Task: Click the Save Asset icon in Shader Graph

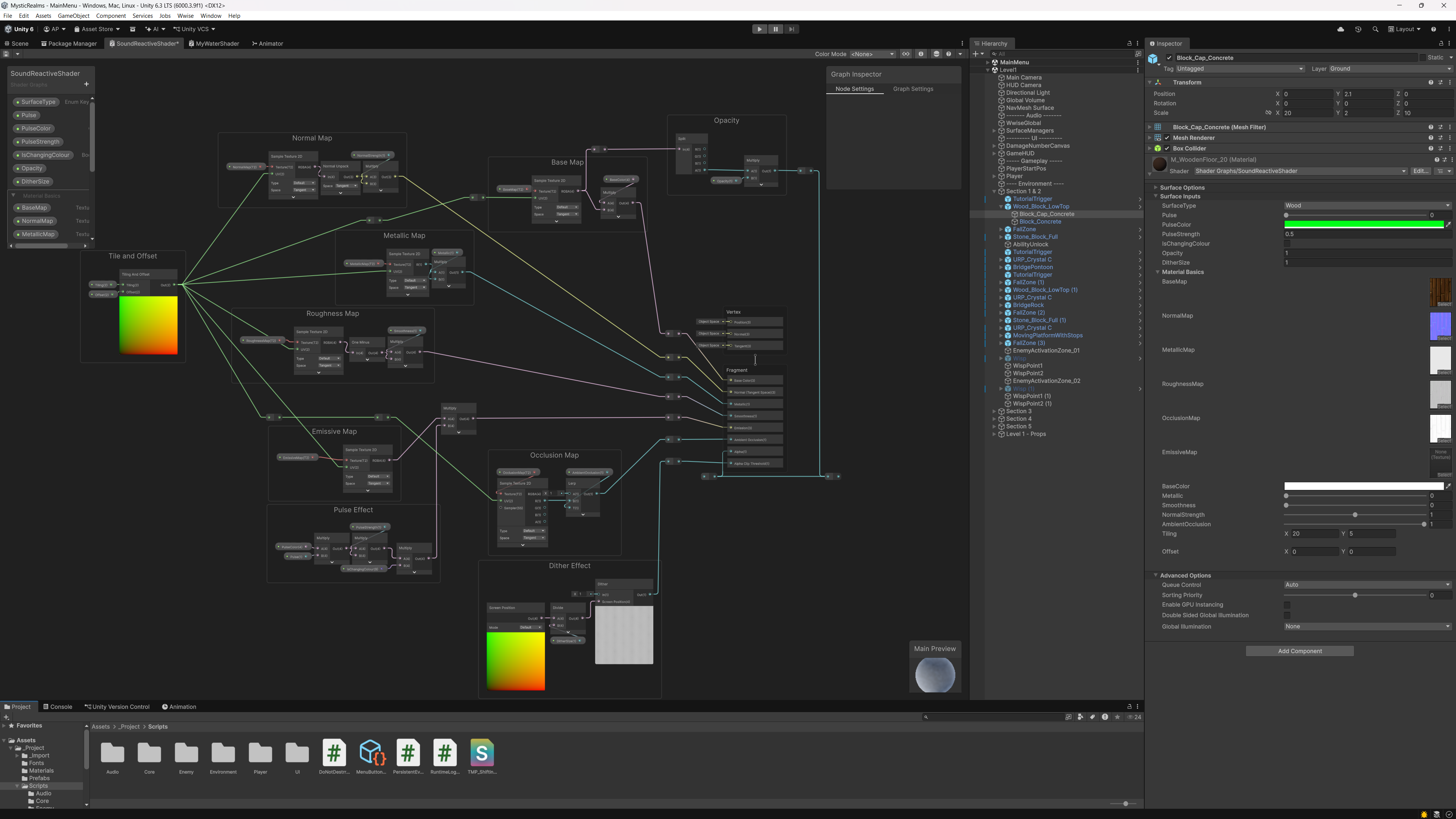Action: (x=6, y=54)
